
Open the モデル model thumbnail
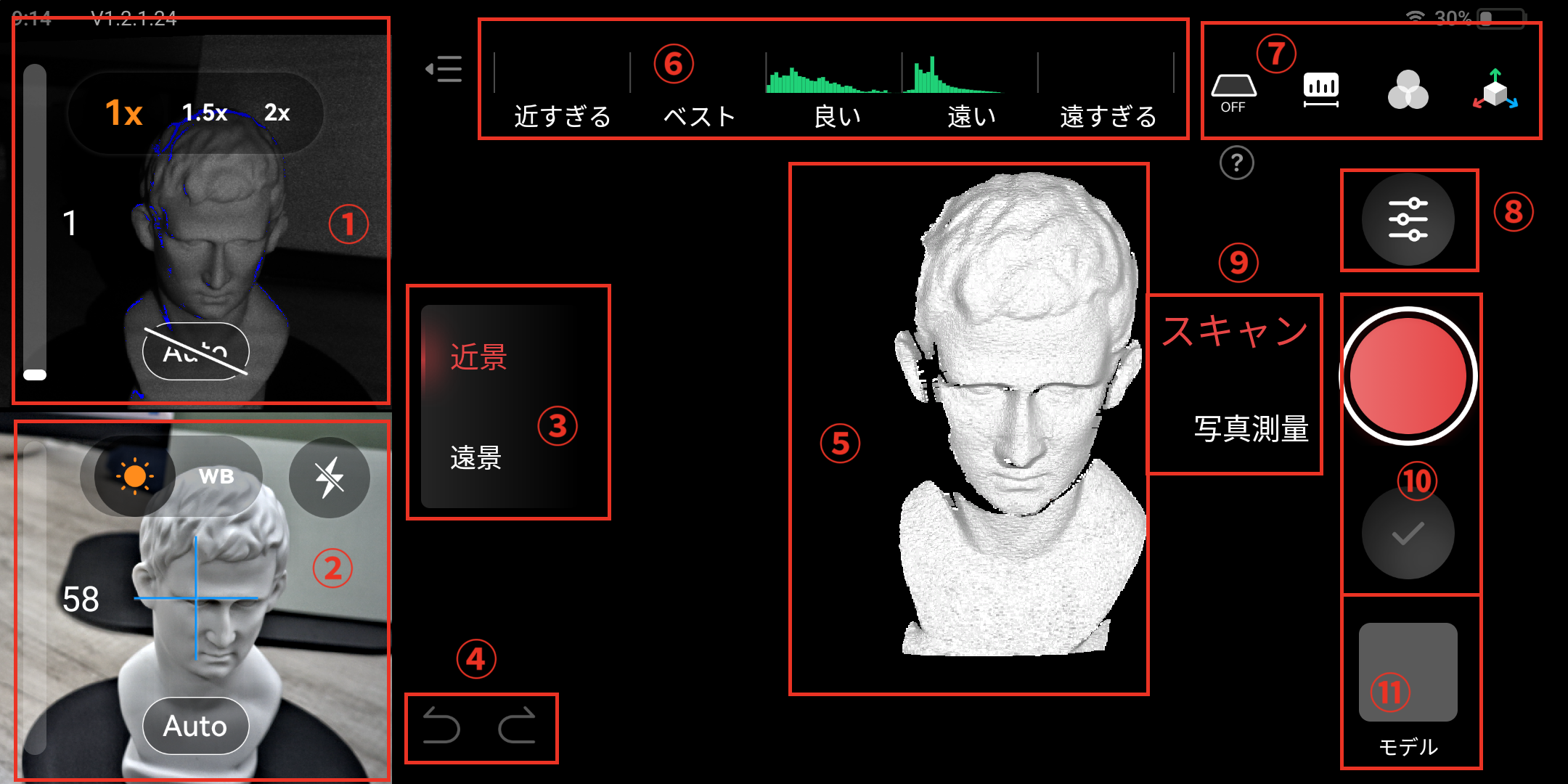click(1408, 672)
